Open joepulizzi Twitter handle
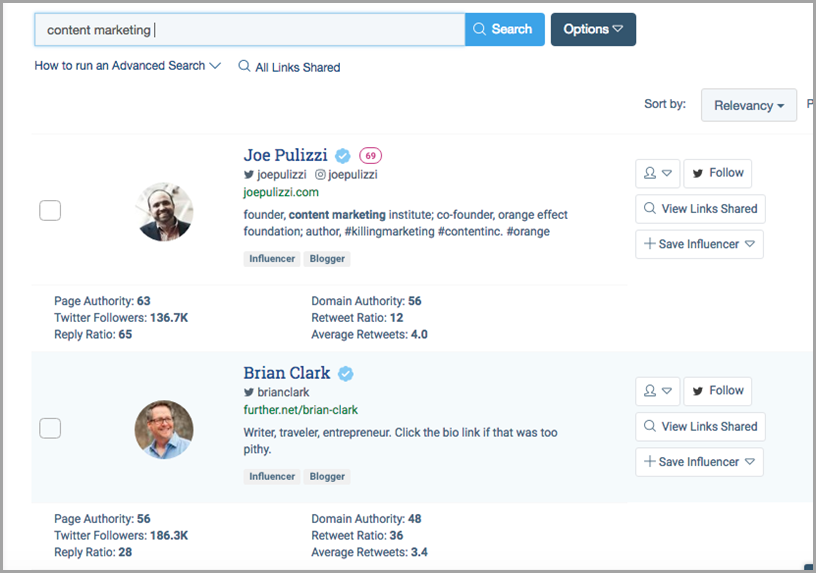Viewport: 816px width, 573px height. 275,174
